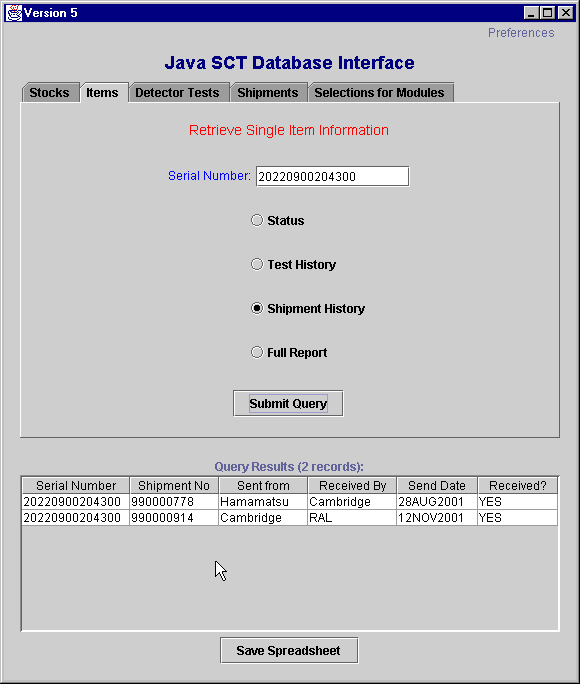Click into the Serial Number field
This screenshot has height=684, width=580.
click(x=332, y=176)
